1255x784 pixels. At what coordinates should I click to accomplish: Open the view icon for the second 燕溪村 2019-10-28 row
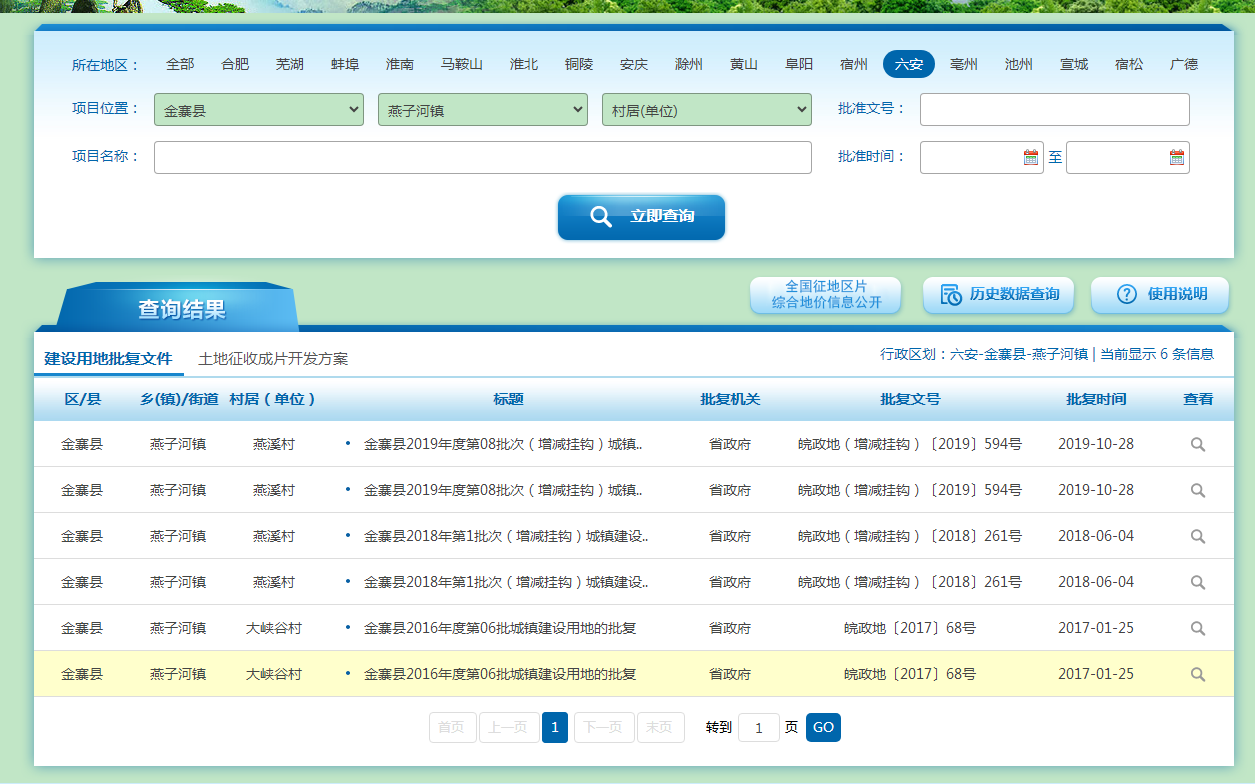[1197, 491]
